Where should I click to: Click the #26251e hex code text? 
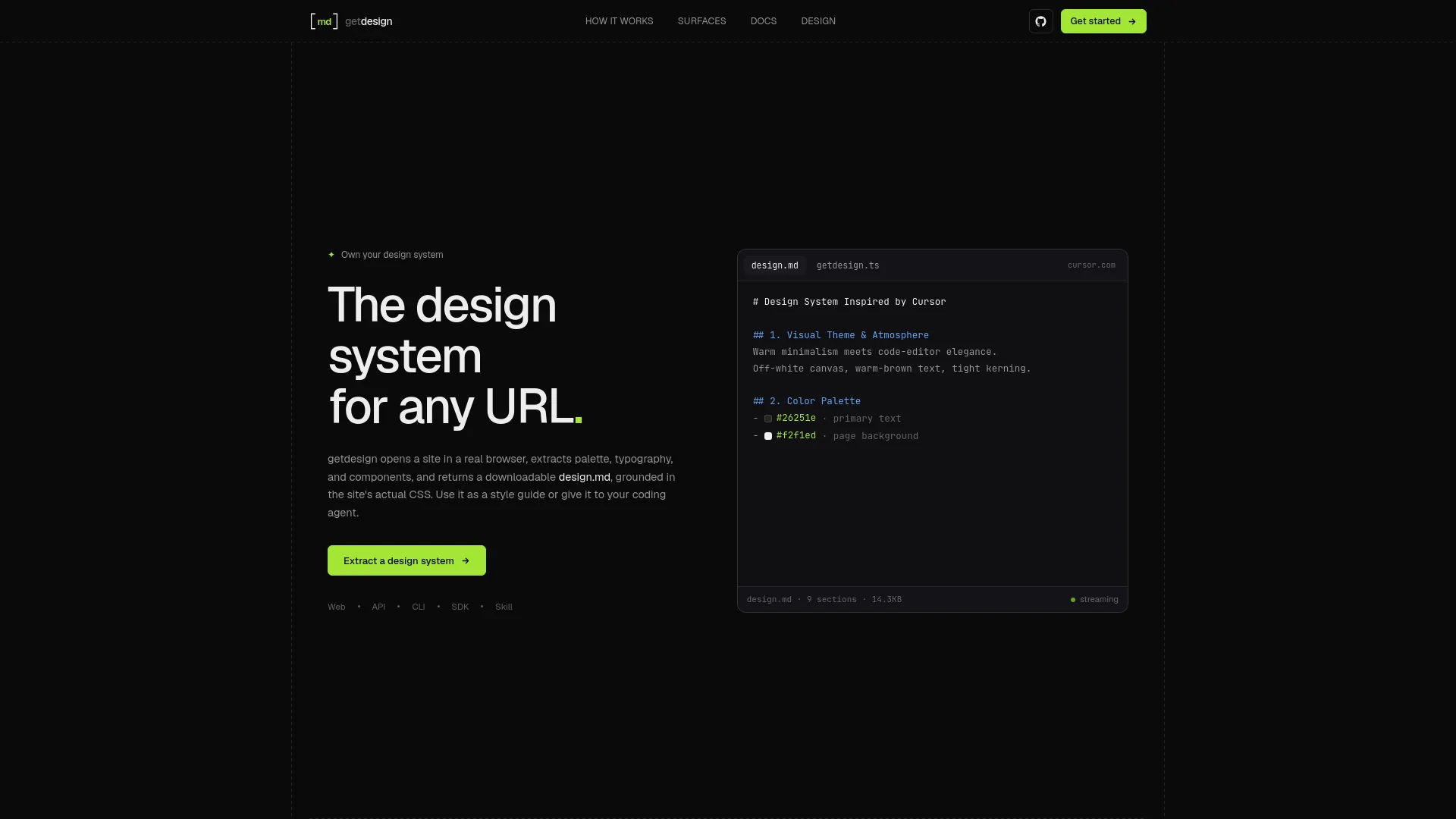pyautogui.click(x=796, y=419)
